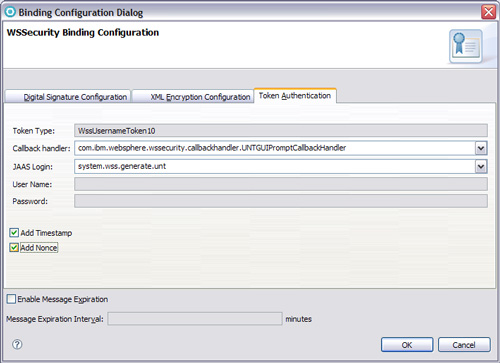Click the 'Password:' label

click(30, 201)
